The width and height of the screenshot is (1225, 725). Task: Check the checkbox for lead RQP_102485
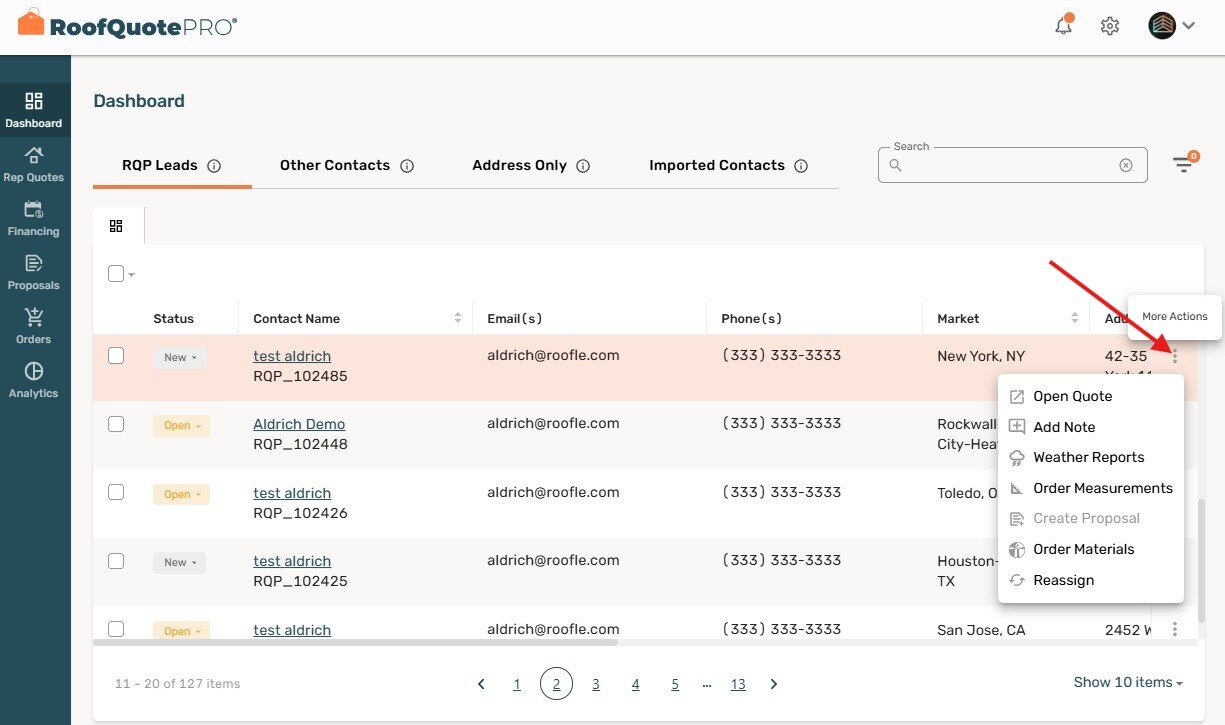(115, 355)
